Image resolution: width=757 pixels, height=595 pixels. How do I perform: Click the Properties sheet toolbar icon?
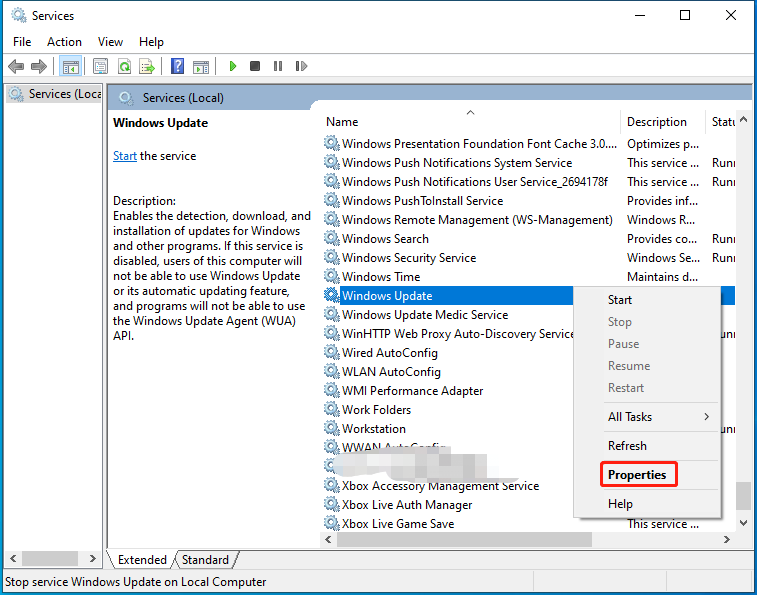pos(100,66)
